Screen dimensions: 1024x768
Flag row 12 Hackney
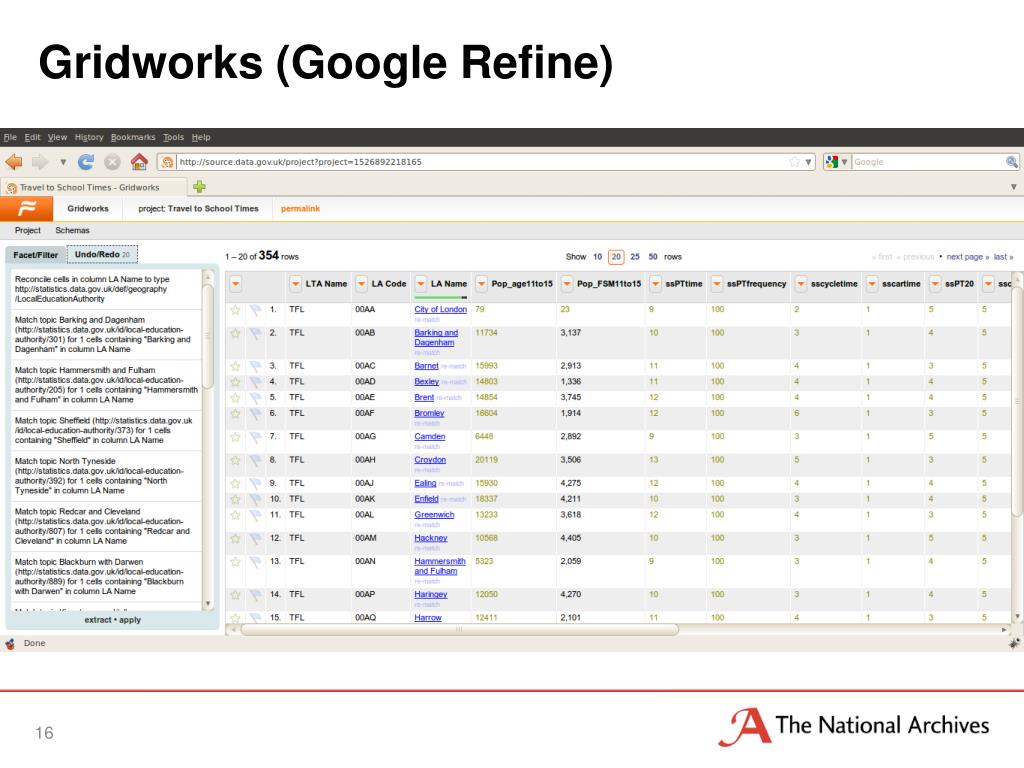pyautogui.click(x=255, y=539)
